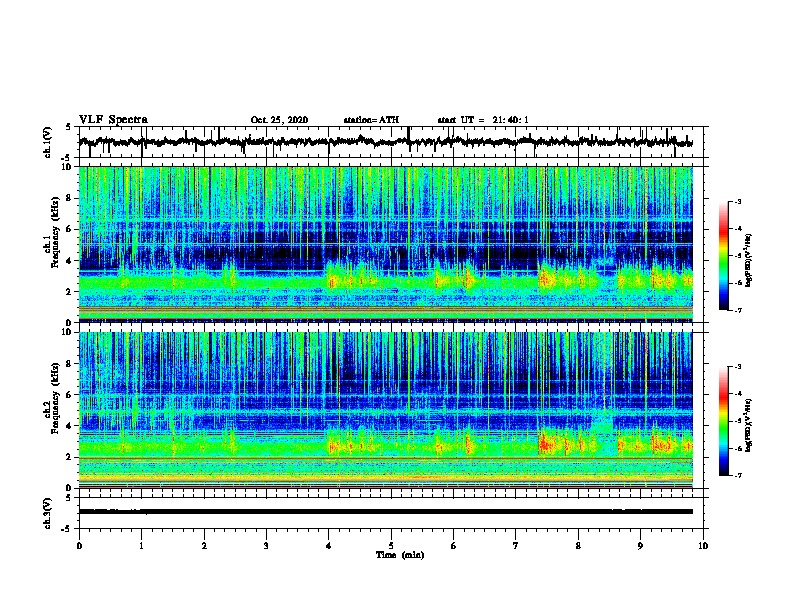
Task: Click the ch.3 voltage trace panel
Action: [x=391, y=513]
